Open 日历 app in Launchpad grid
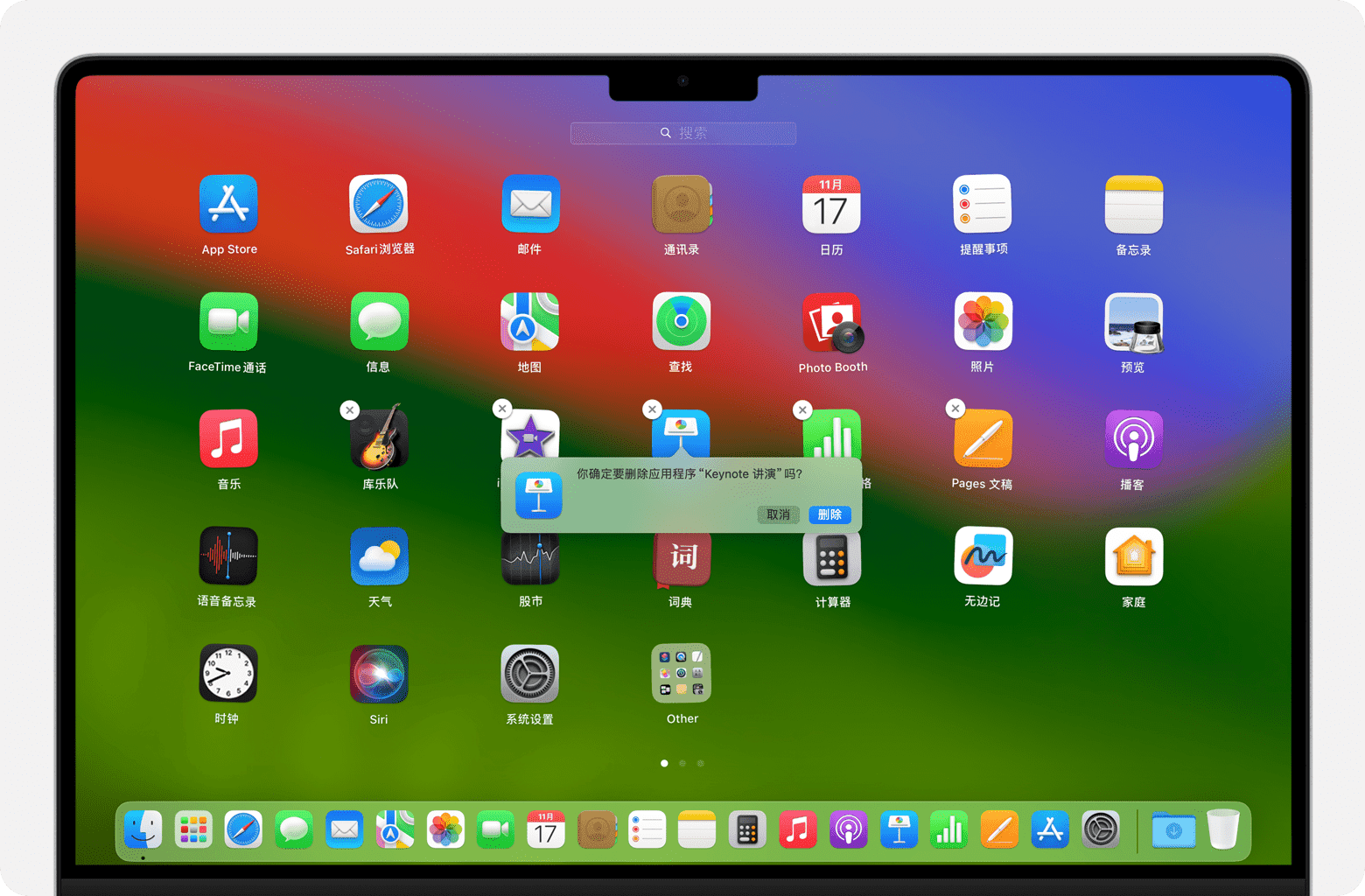The image size is (1365, 896). pyautogui.click(x=831, y=204)
